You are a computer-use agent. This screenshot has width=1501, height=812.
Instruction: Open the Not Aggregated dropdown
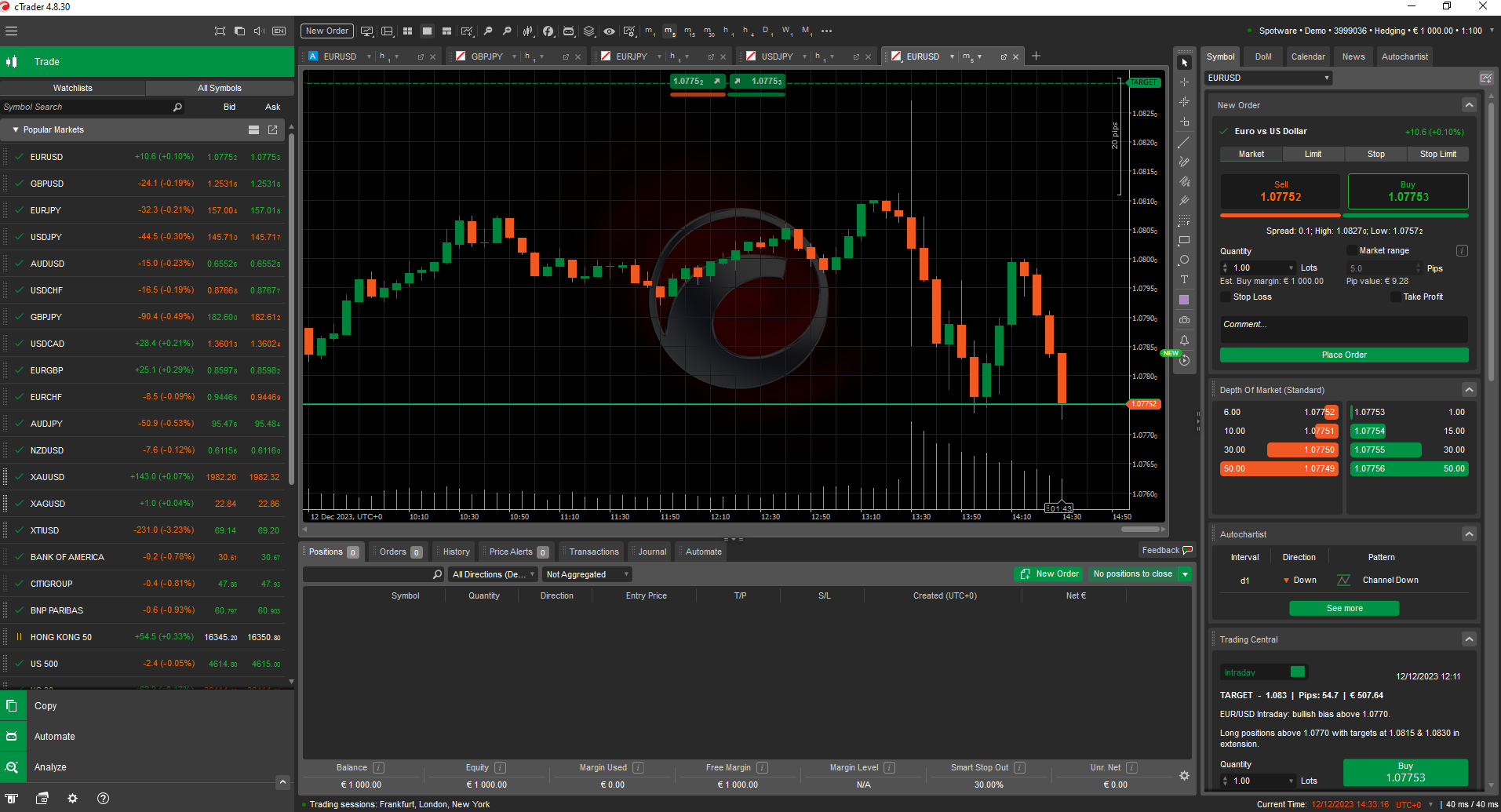587,574
